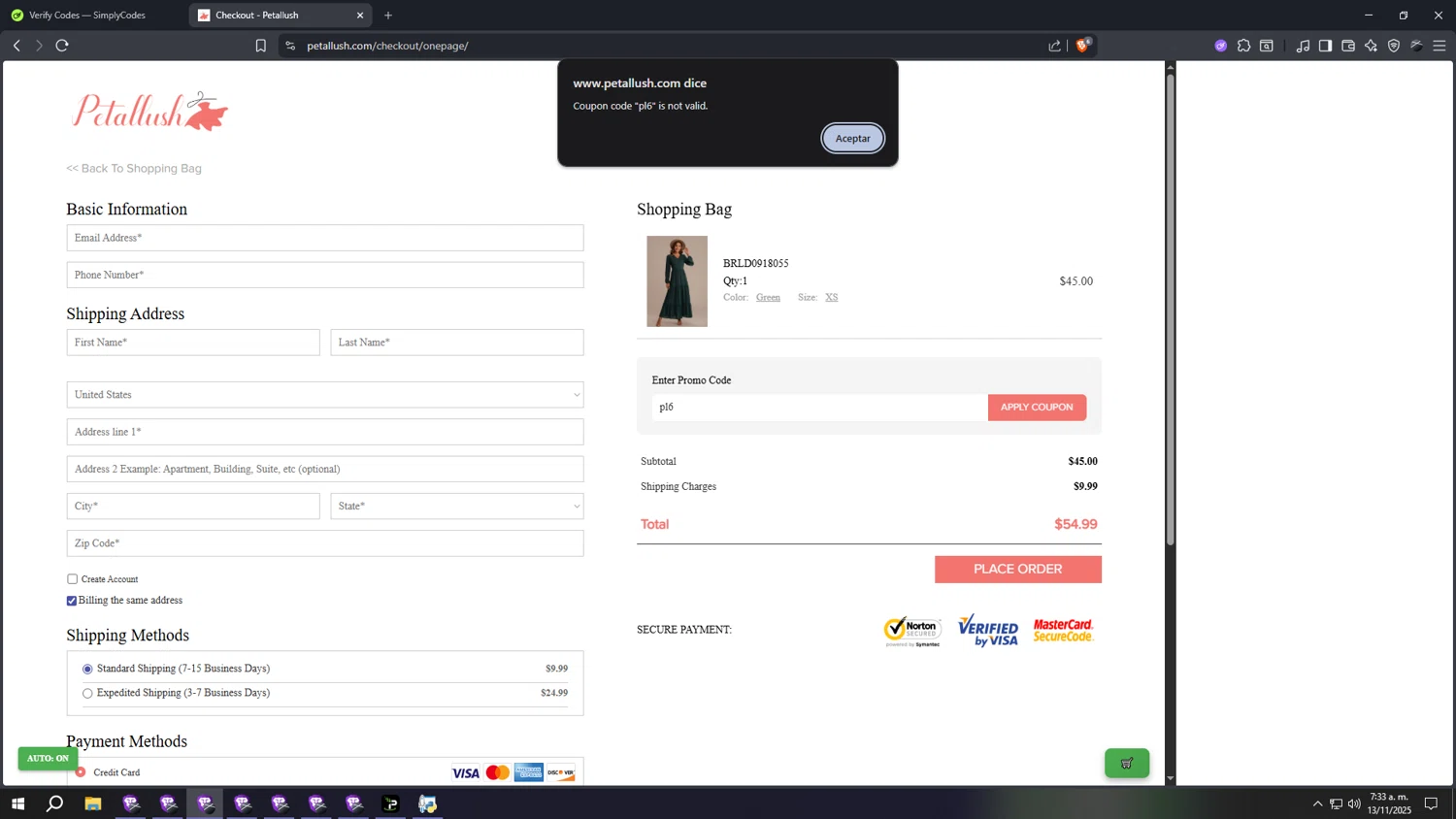Click the PLACE ORDER button

pyautogui.click(x=1018, y=570)
